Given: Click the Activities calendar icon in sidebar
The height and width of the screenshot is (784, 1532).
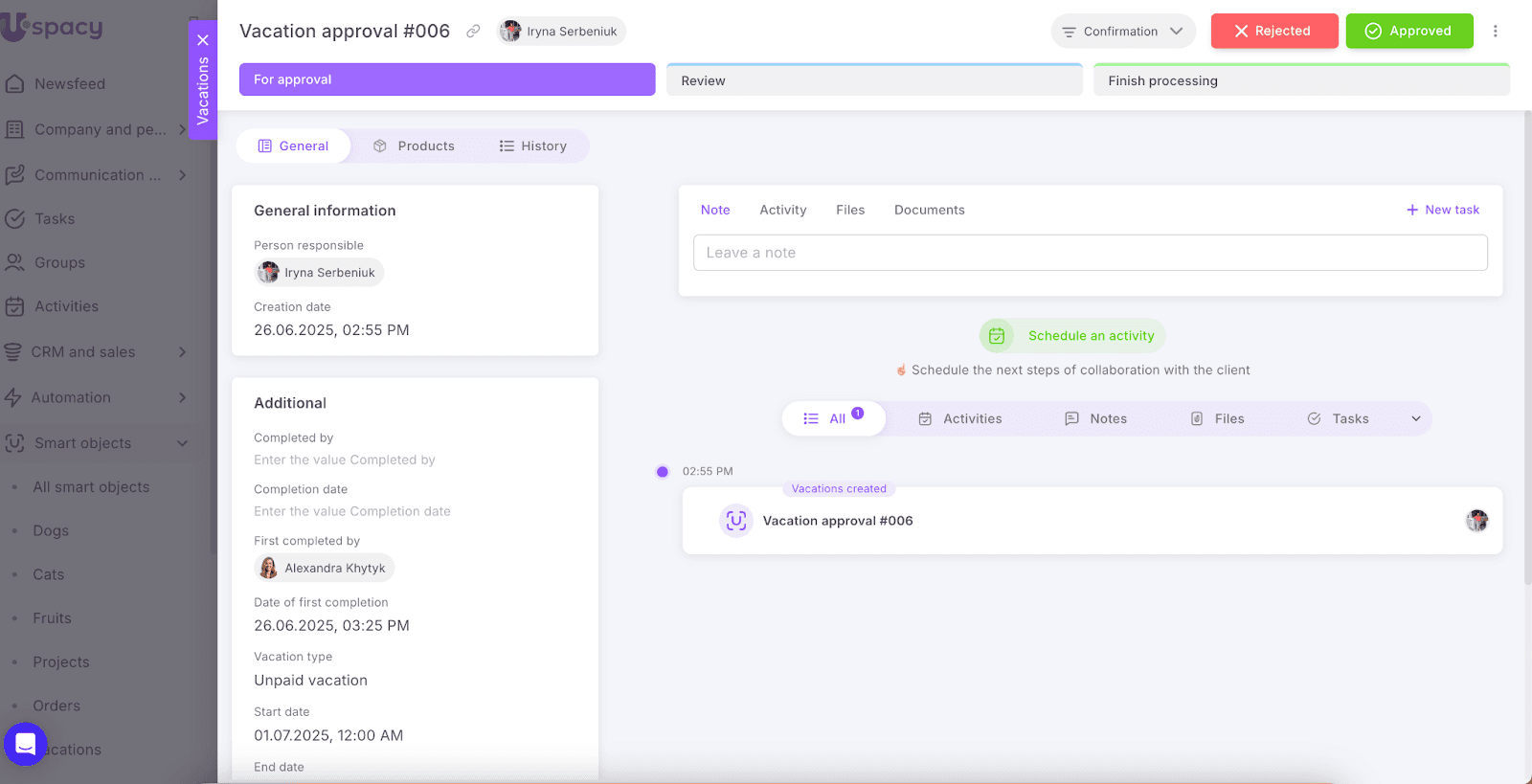Looking at the screenshot, I should 14,307.
